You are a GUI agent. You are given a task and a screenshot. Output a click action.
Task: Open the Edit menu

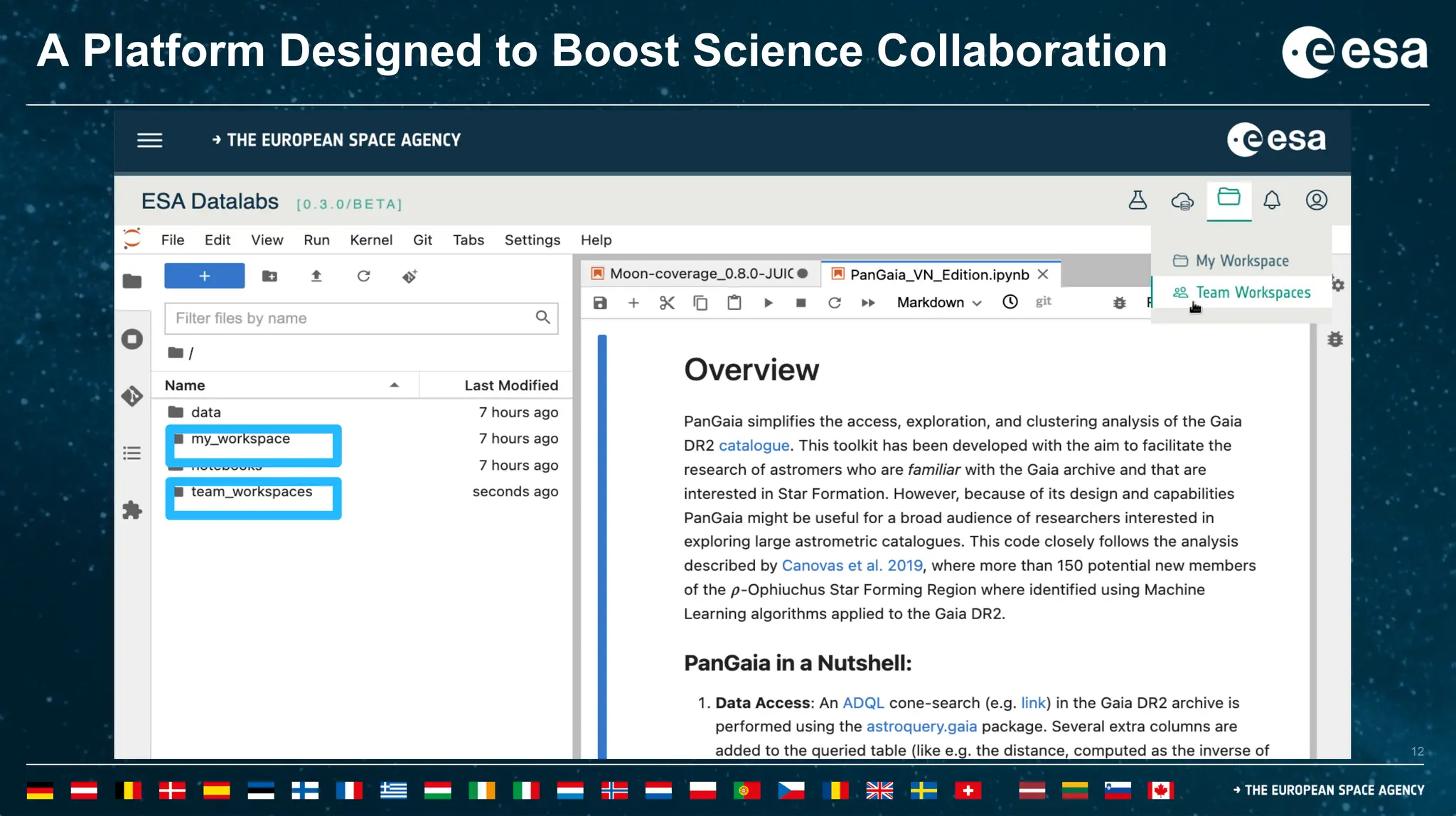[218, 240]
